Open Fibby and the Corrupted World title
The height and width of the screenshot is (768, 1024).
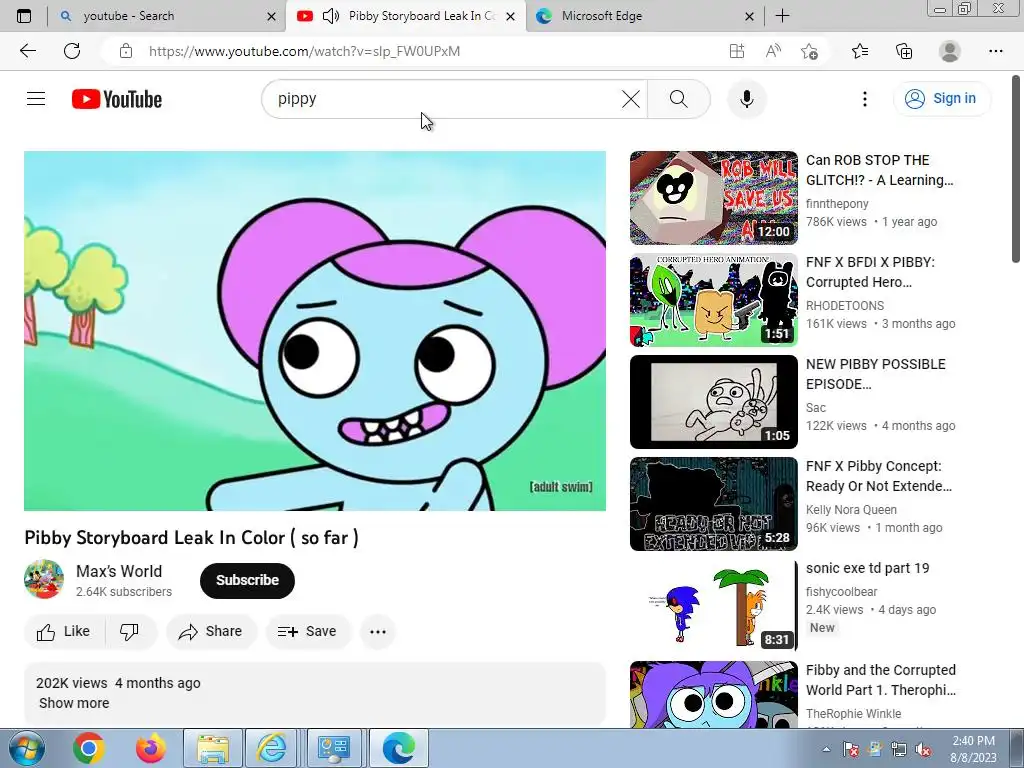880,680
